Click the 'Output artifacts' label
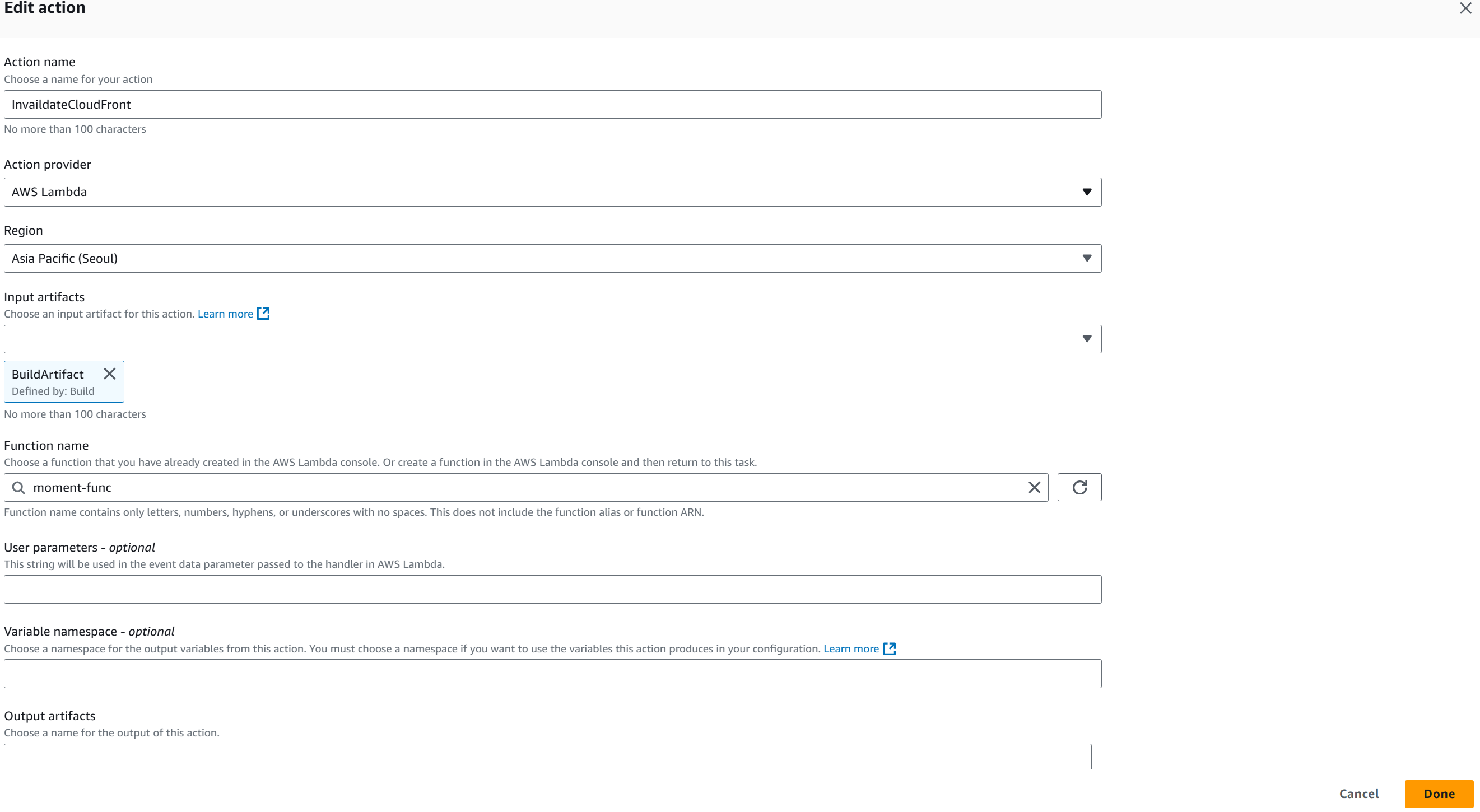The width and height of the screenshot is (1480, 812). coord(50,716)
